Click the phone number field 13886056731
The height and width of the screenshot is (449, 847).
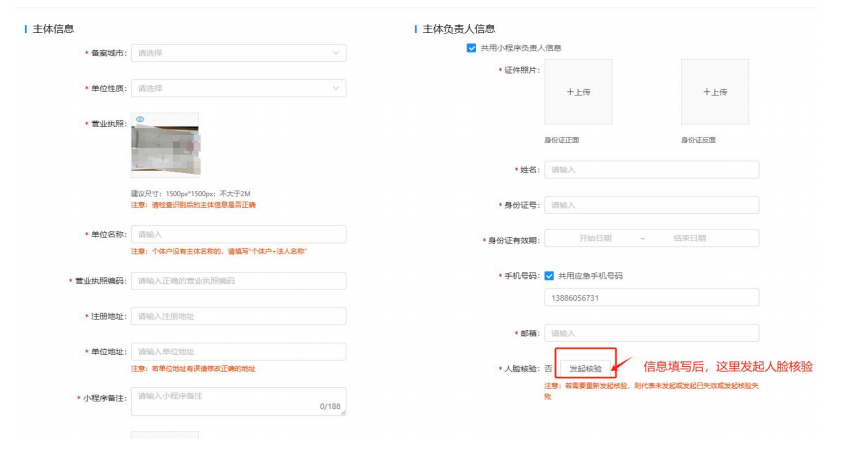(651, 298)
